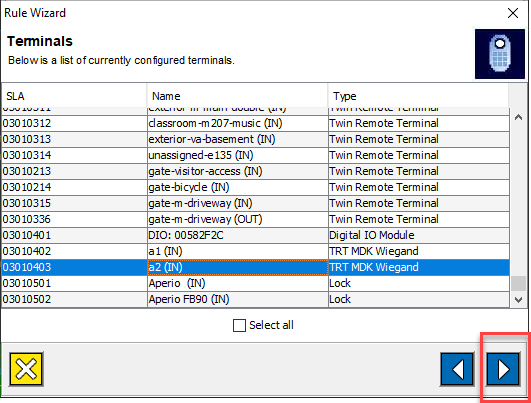Click the scrollbar up arrow
531x403 pixels.
[x=518, y=118]
